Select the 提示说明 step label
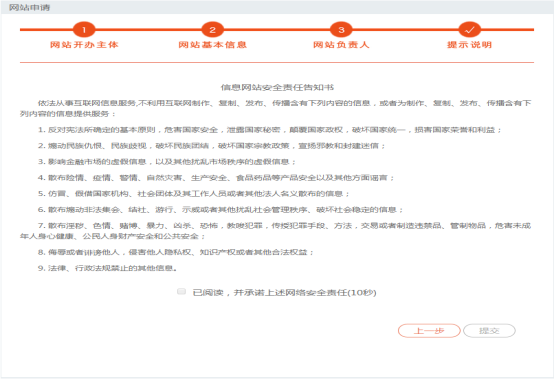 click(470, 45)
